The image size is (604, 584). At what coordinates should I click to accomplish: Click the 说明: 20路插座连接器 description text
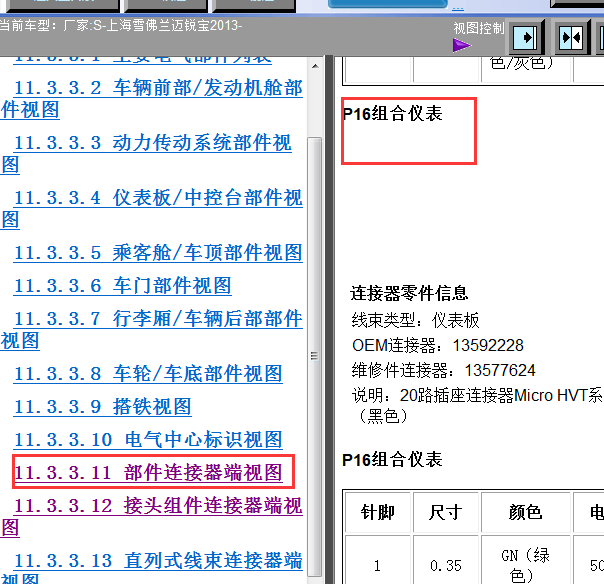tap(477, 406)
